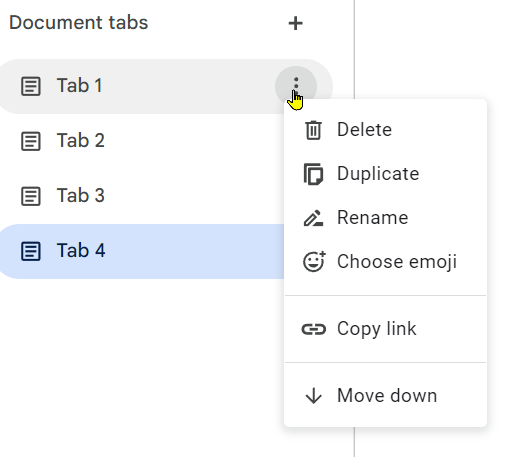The height and width of the screenshot is (457, 508).
Task: Switch to Tab 3 in the sidebar
Action: 142,196
